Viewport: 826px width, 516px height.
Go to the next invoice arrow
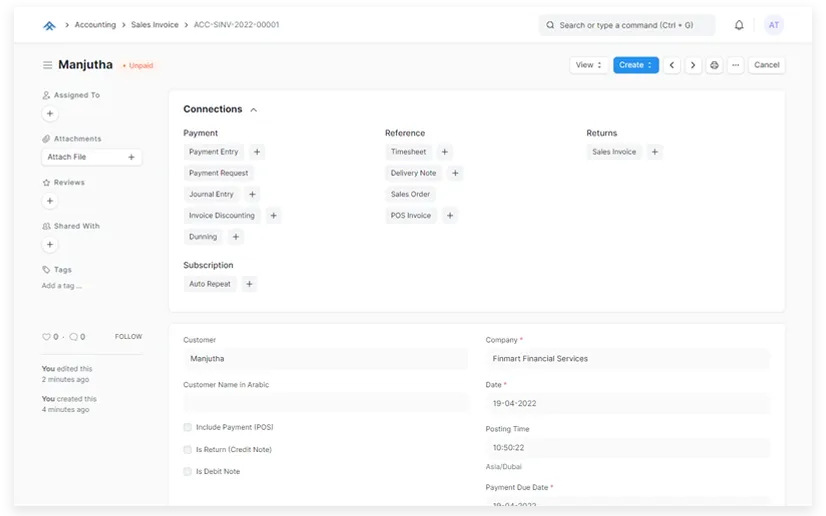693,65
